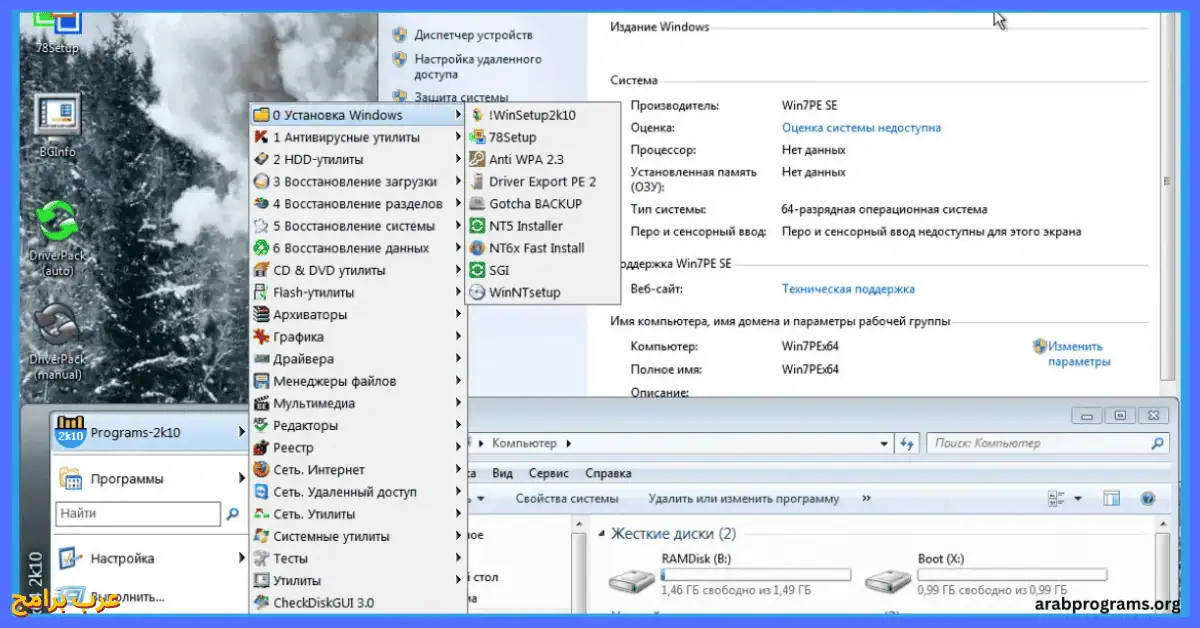Click the Найти search field
Screen dimensions: 1200x628
coord(138,514)
